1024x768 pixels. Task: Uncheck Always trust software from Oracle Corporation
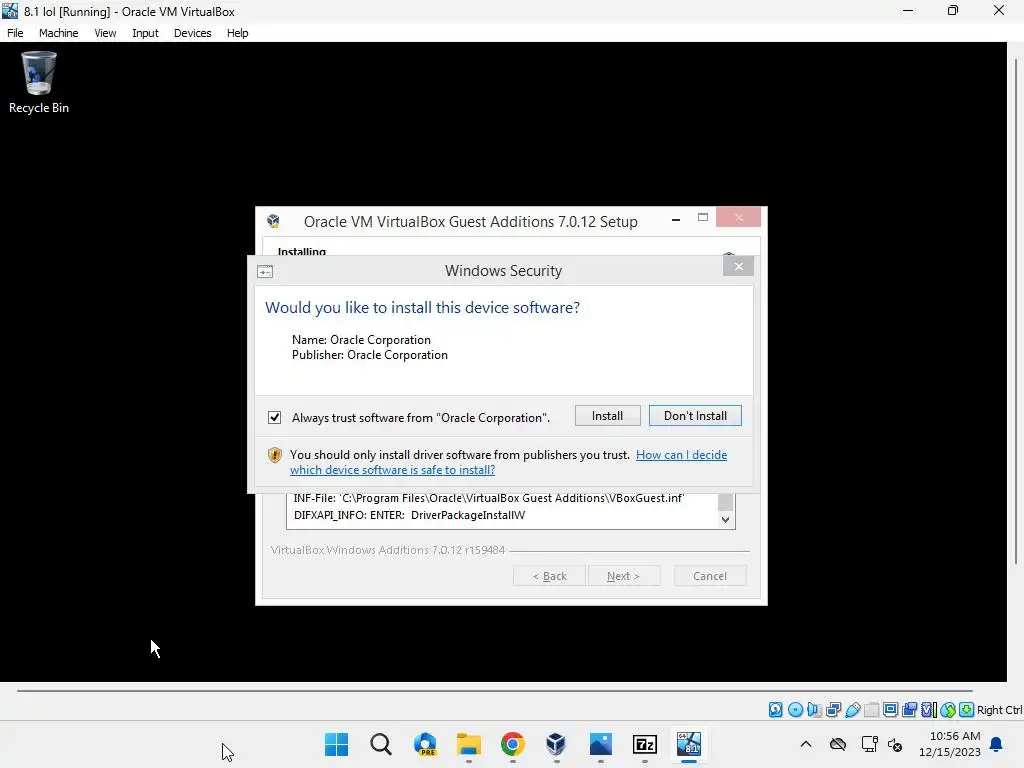[274, 417]
